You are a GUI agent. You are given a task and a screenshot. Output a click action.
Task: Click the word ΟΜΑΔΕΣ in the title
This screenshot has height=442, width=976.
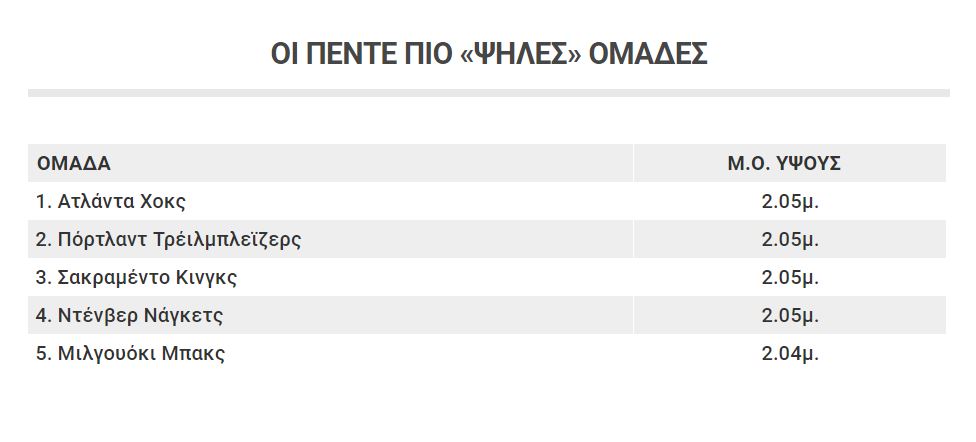coord(648,54)
